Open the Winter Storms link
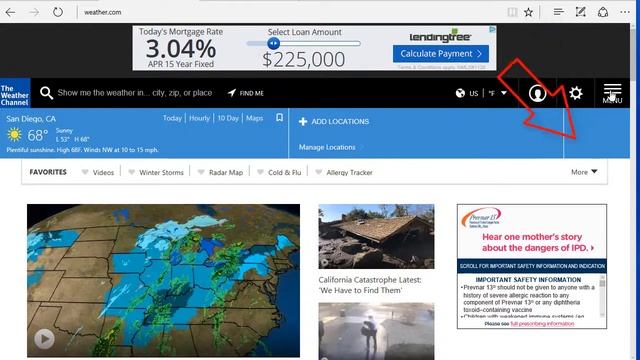Screen dimensions: 640x360 tap(162, 173)
